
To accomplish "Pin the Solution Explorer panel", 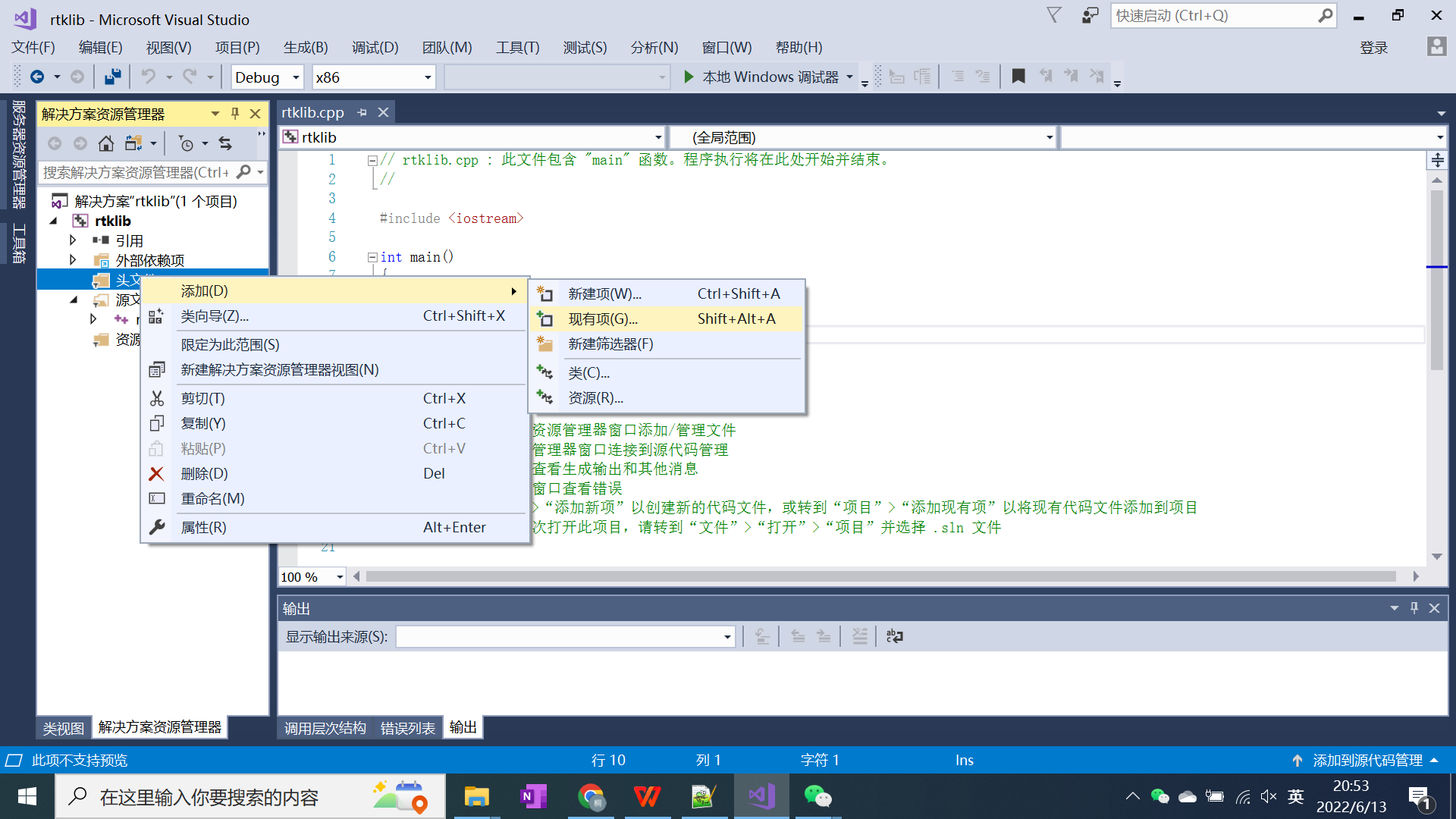I will 235,114.
